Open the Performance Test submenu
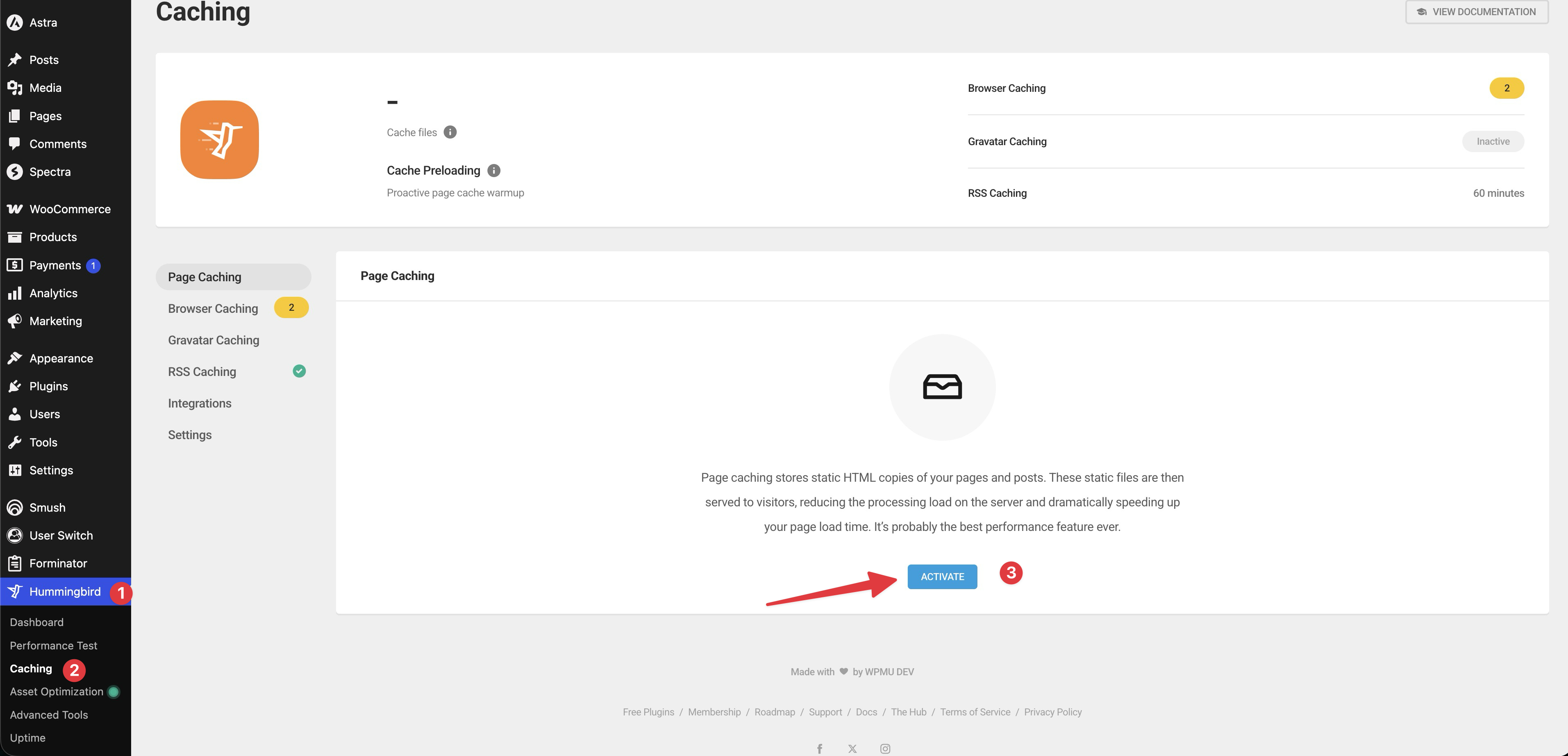1568x756 pixels. coord(54,645)
